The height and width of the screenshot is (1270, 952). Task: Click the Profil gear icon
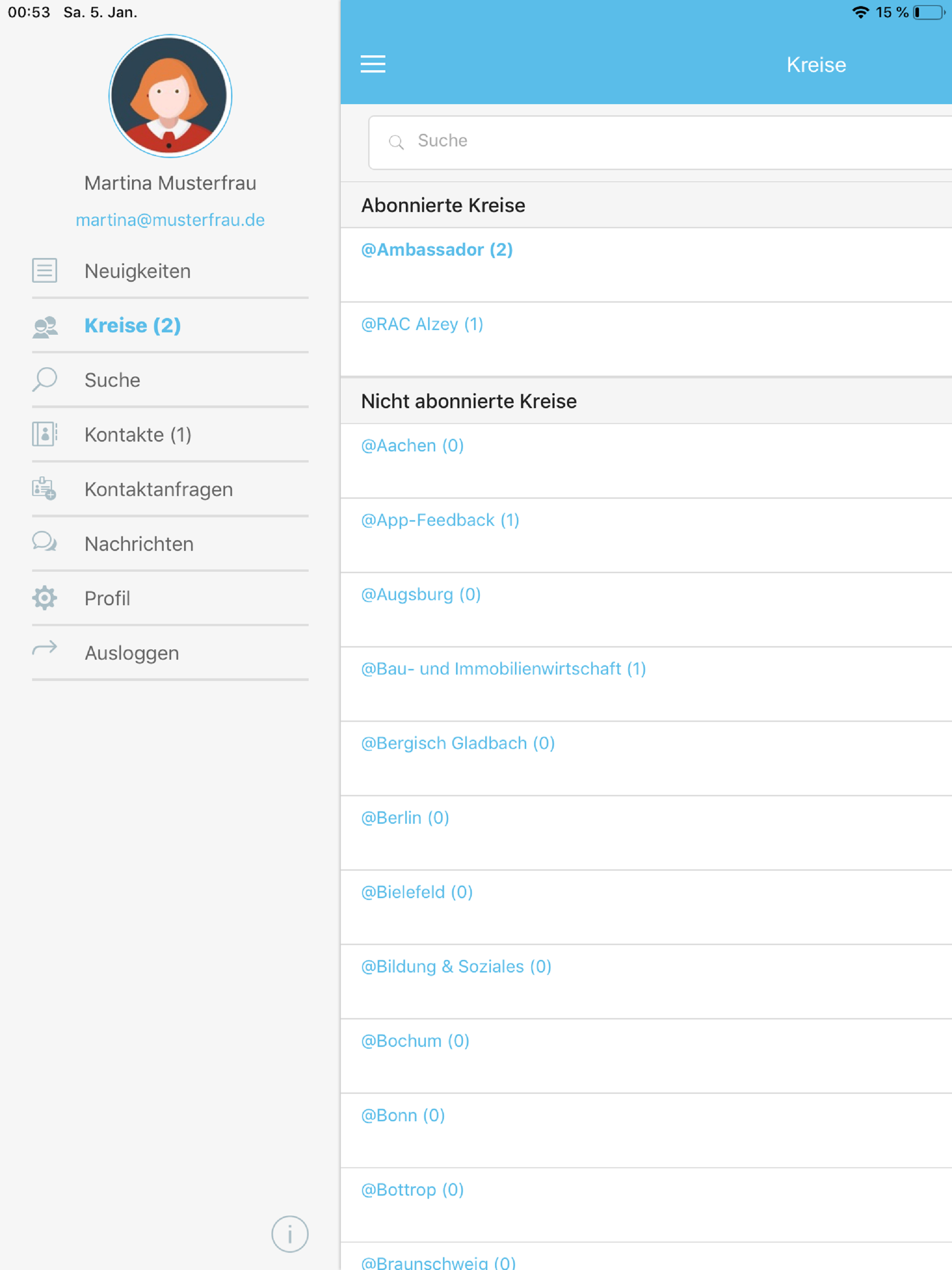coord(44,598)
